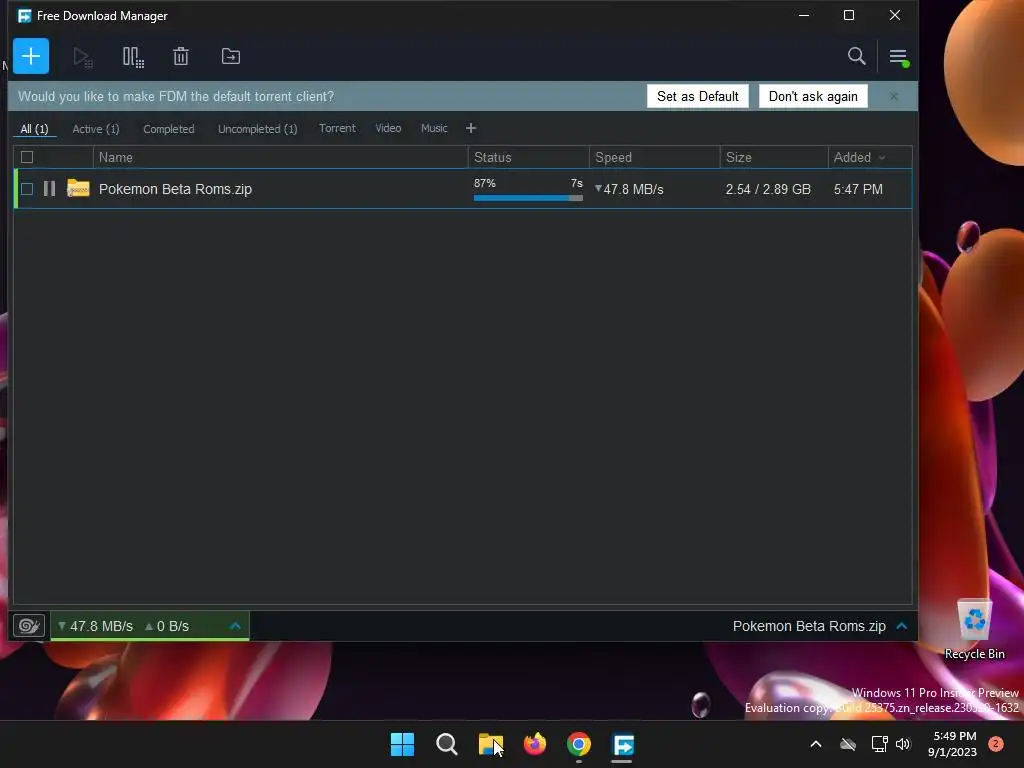Click the 5:47 PM added time

point(858,189)
